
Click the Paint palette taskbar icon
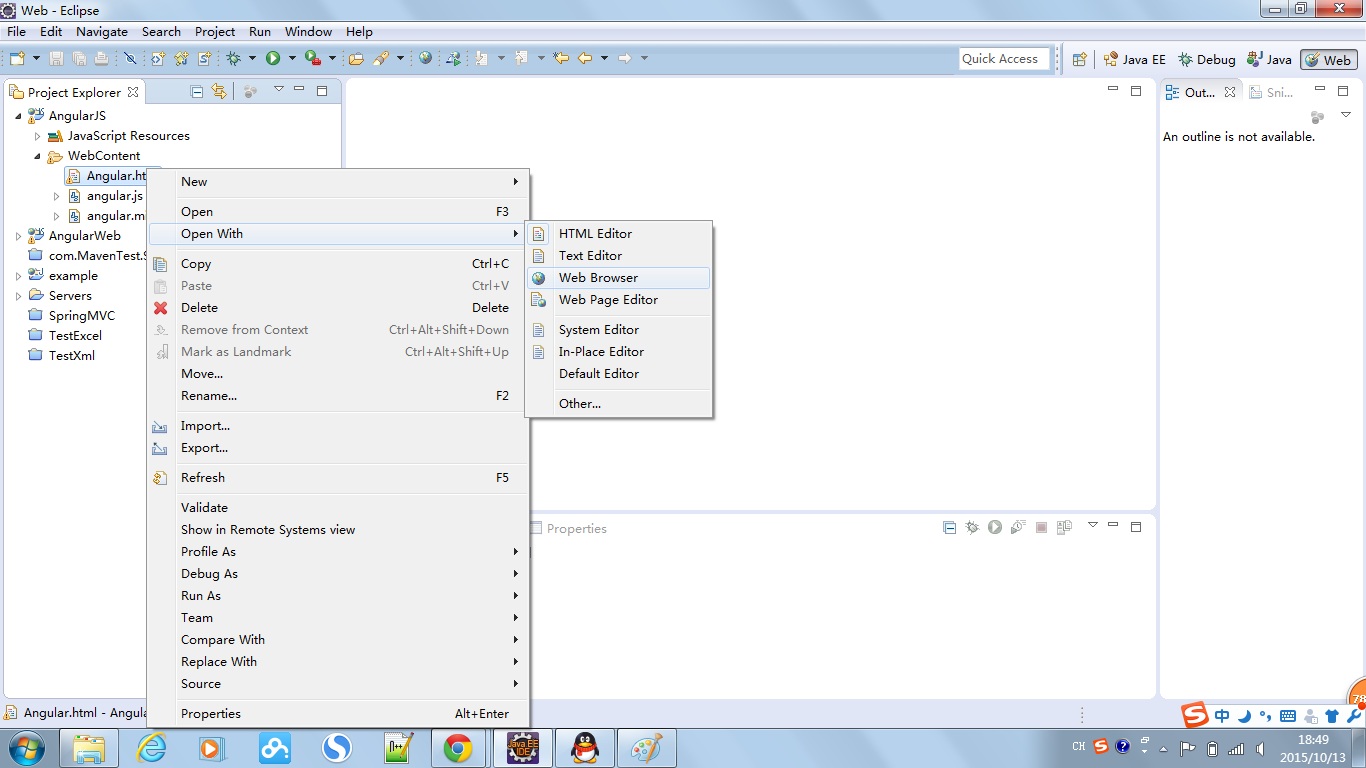[x=647, y=748]
